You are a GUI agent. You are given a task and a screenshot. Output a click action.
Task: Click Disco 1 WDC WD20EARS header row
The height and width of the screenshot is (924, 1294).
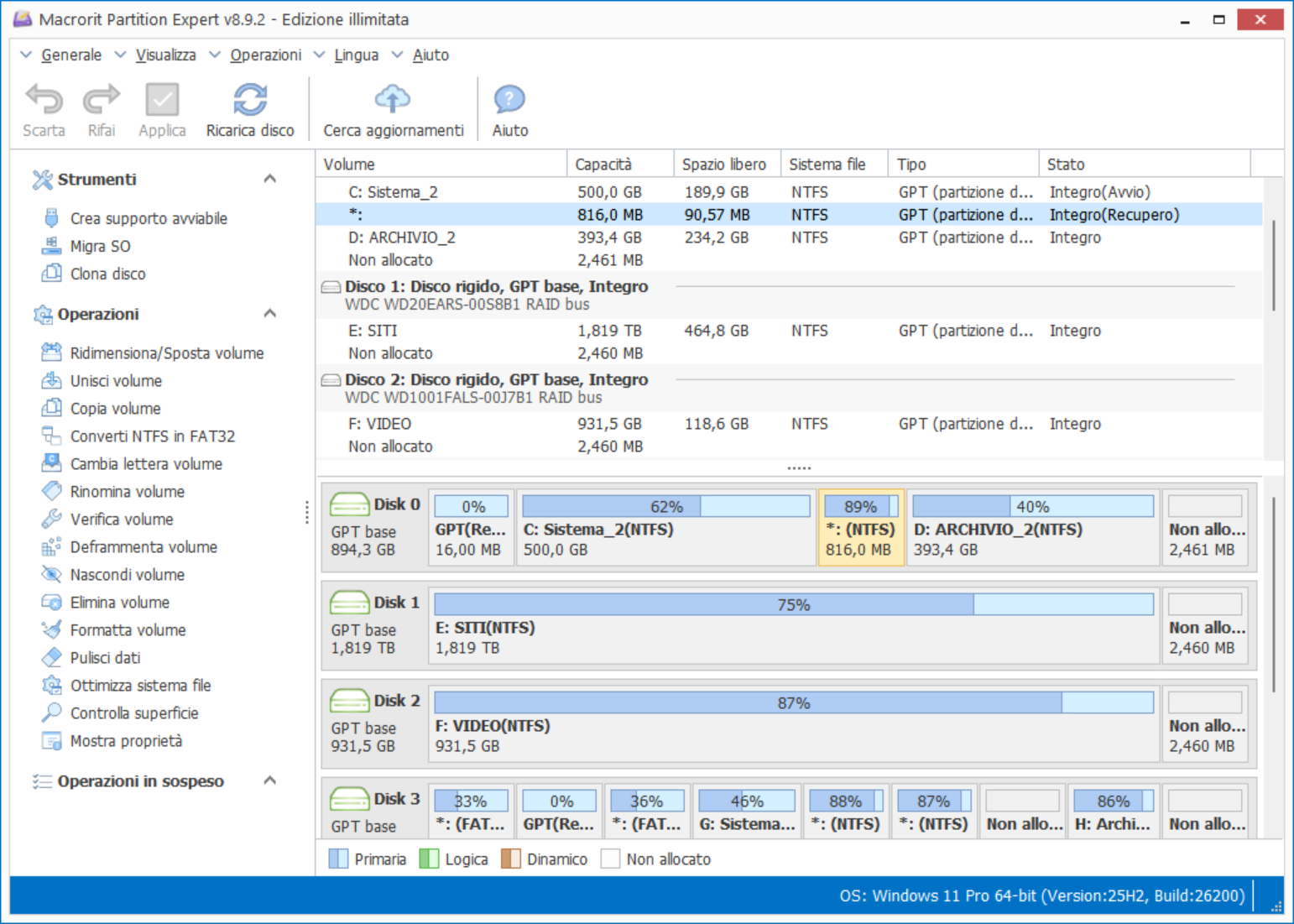pos(789,295)
